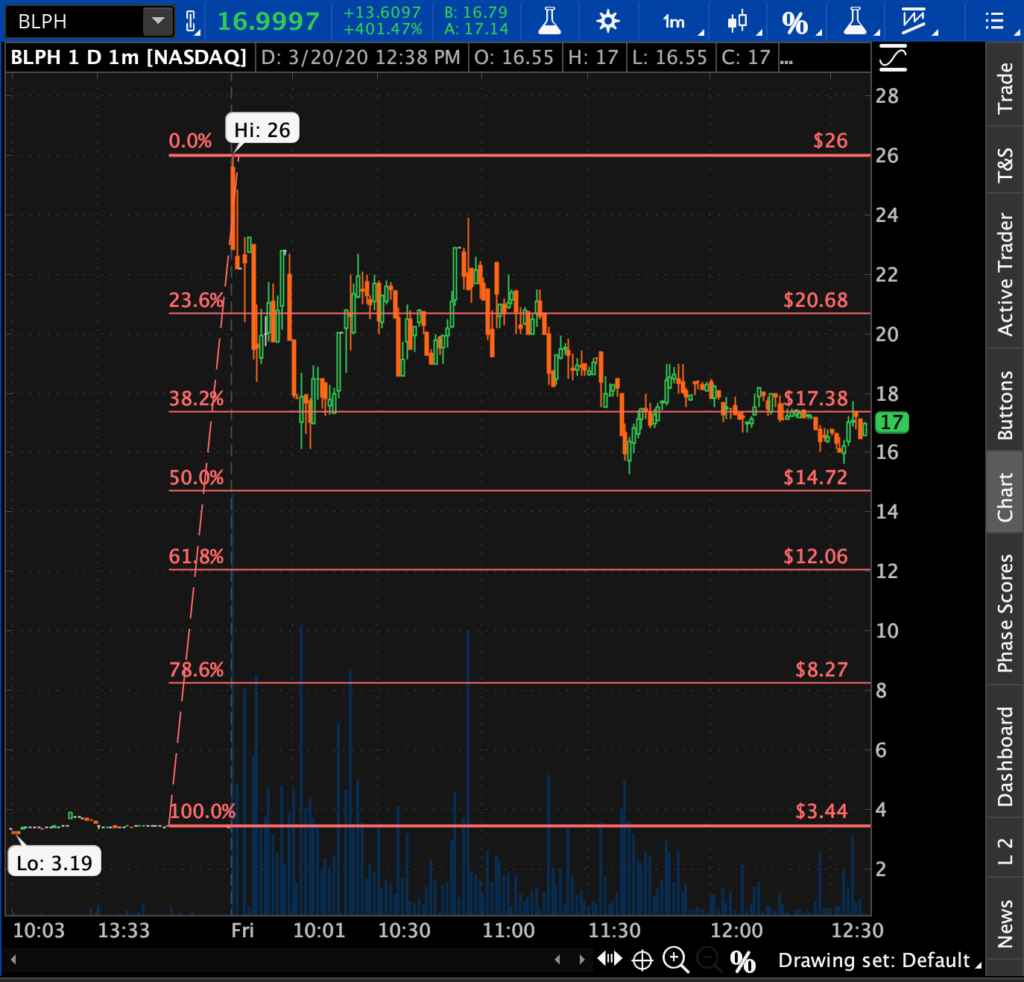Viewport: 1024px width, 982px height.
Task: Open the flask studies icon beside bid/ask
Action: coord(549,22)
